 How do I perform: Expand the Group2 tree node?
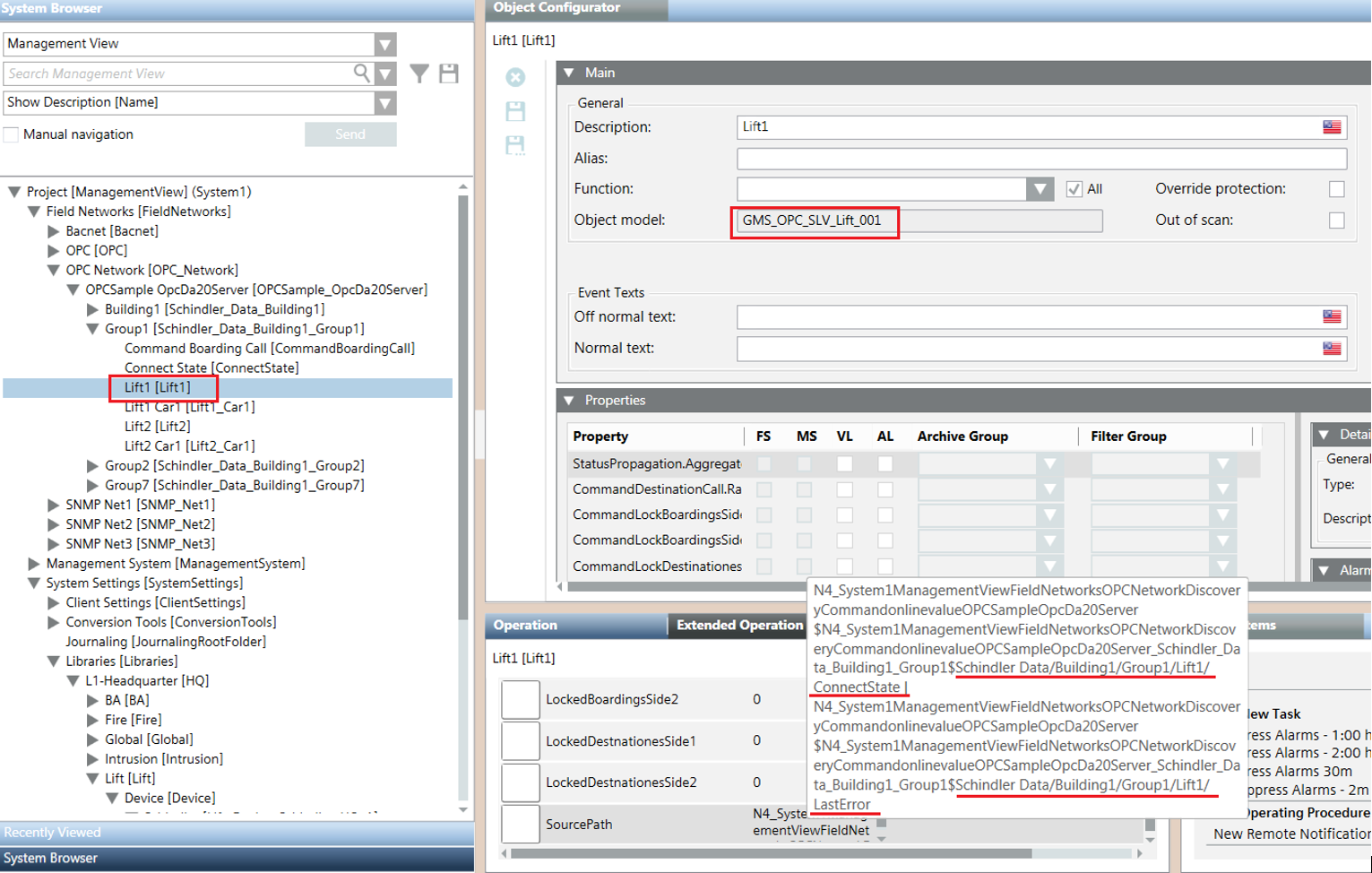(92, 466)
